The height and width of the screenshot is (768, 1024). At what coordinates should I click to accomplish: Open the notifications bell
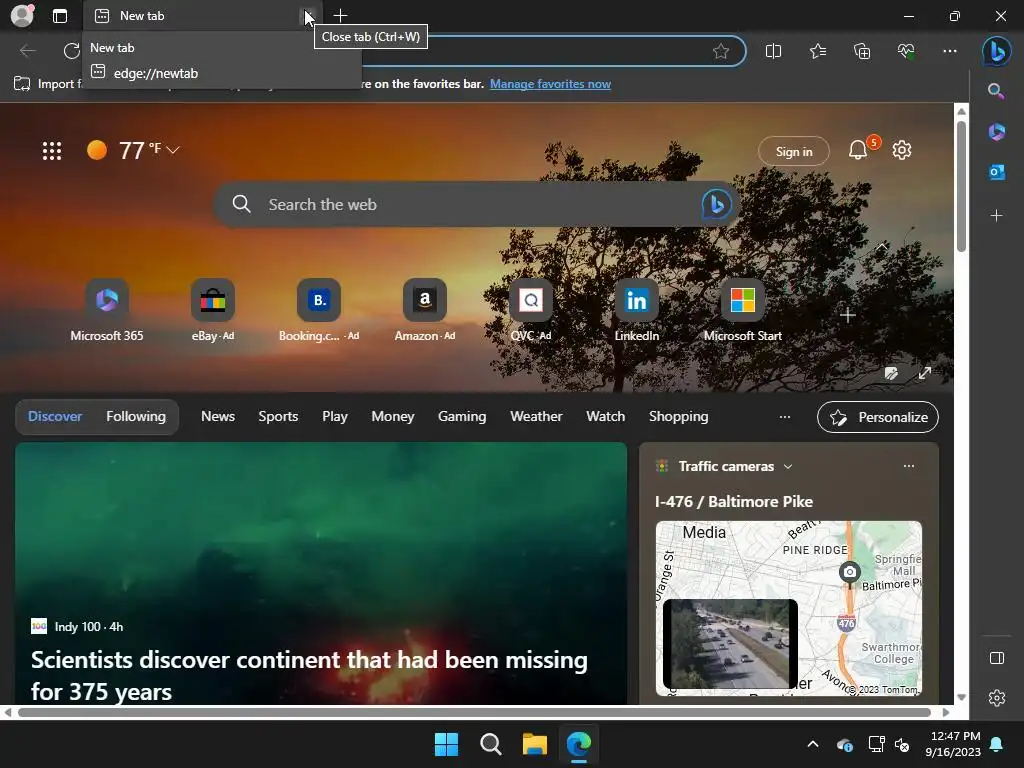coord(857,151)
